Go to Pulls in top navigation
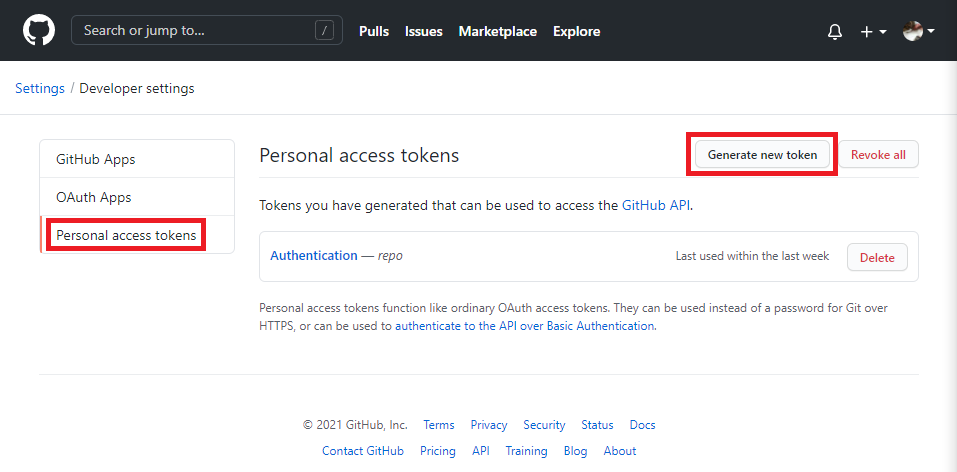Viewport: 957px width, 472px height. [374, 31]
